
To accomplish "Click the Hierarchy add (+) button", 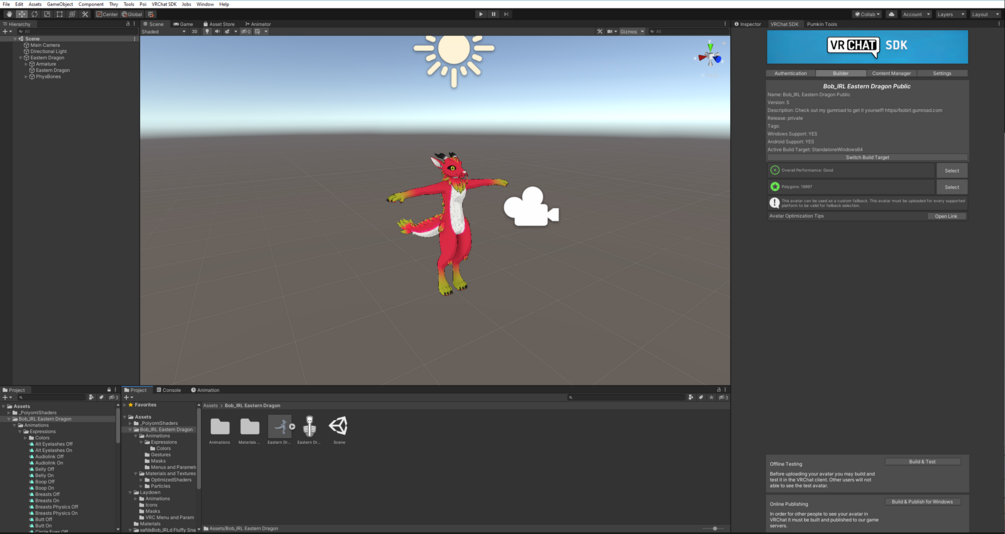I will (x=6, y=31).
